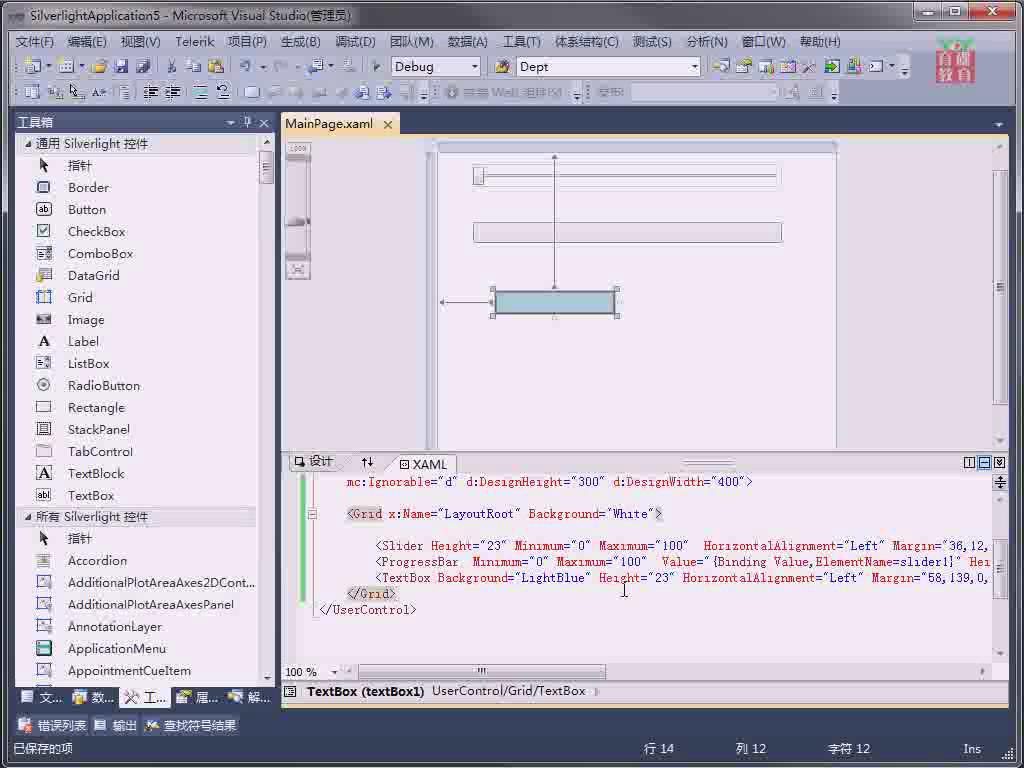Select the MainPage.xaml document tab

[329, 123]
